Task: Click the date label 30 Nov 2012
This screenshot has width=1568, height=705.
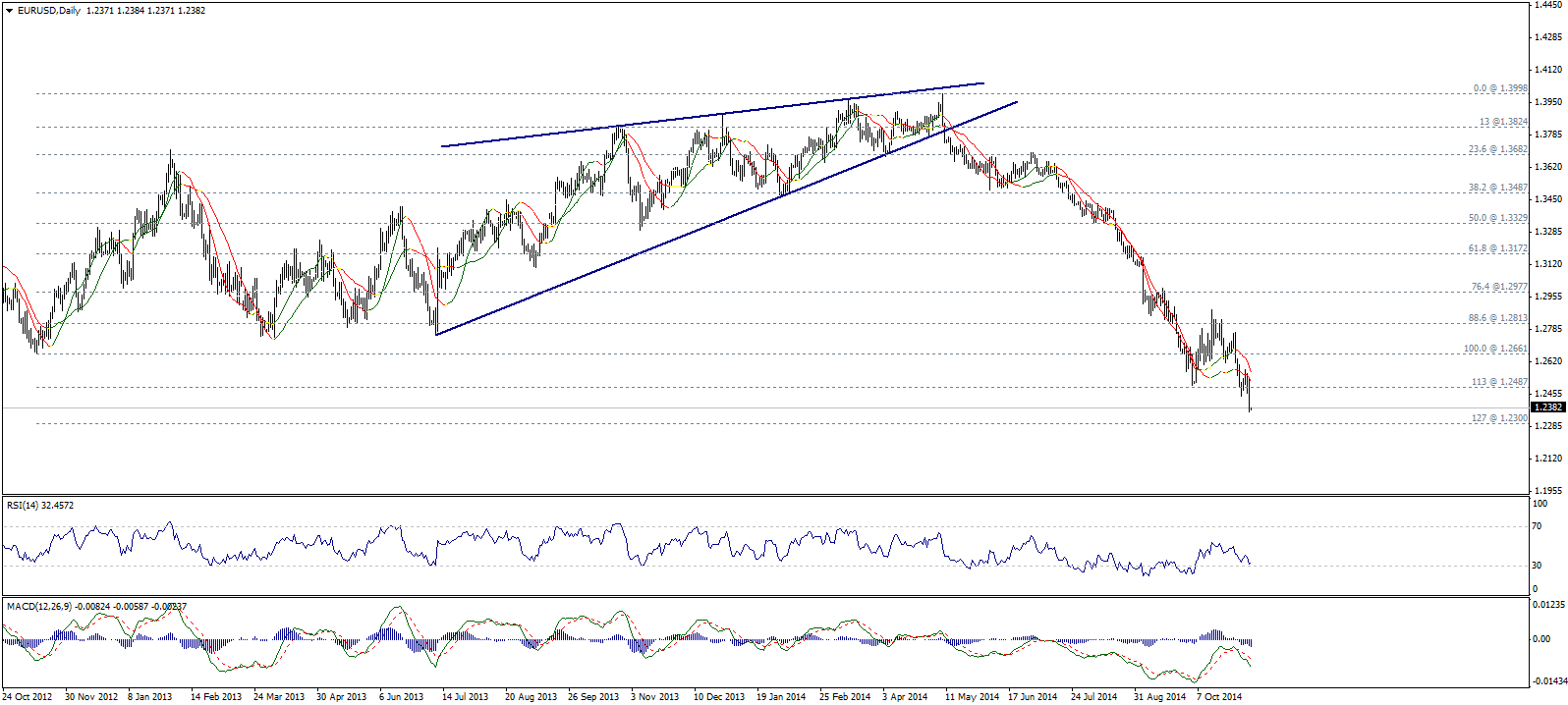Action: [90, 697]
